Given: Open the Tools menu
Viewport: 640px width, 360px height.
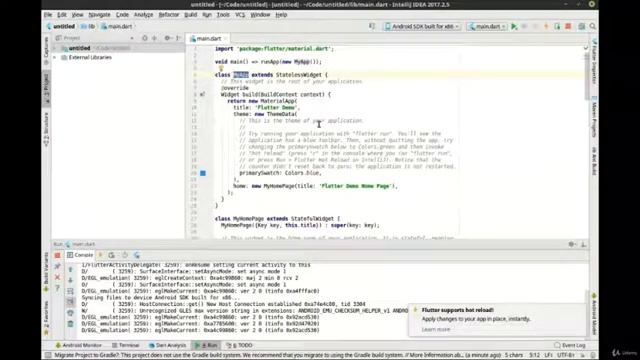Looking at the screenshot, I should (x=223, y=15).
